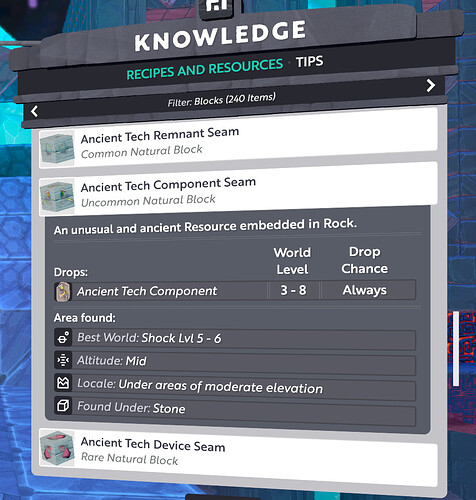Go to previous filter with left chevron

pos(34,111)
